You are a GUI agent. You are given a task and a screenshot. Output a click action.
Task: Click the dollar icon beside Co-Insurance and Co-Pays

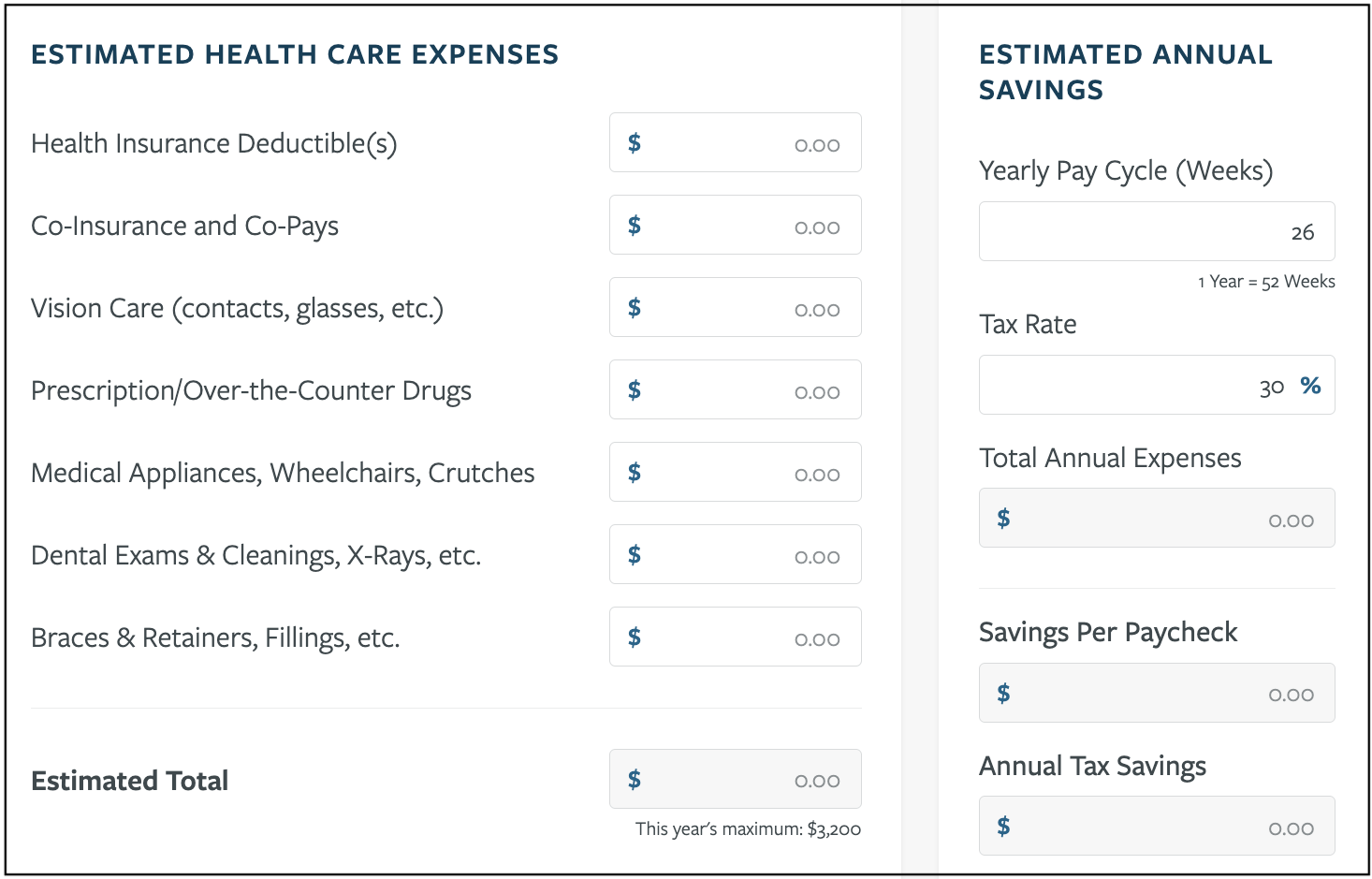pyautogui.click(x=634, y=226)
